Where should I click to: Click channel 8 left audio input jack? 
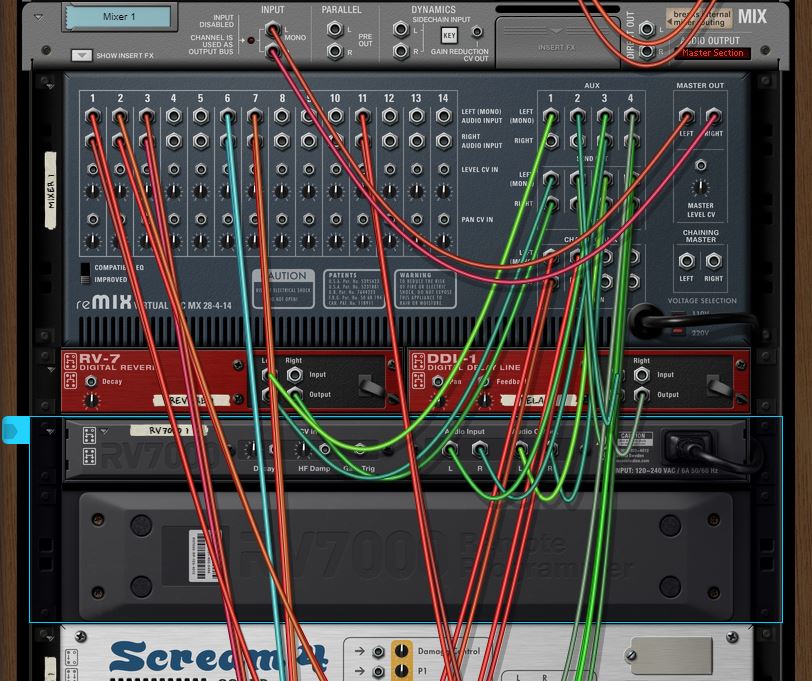click(282, 116)
